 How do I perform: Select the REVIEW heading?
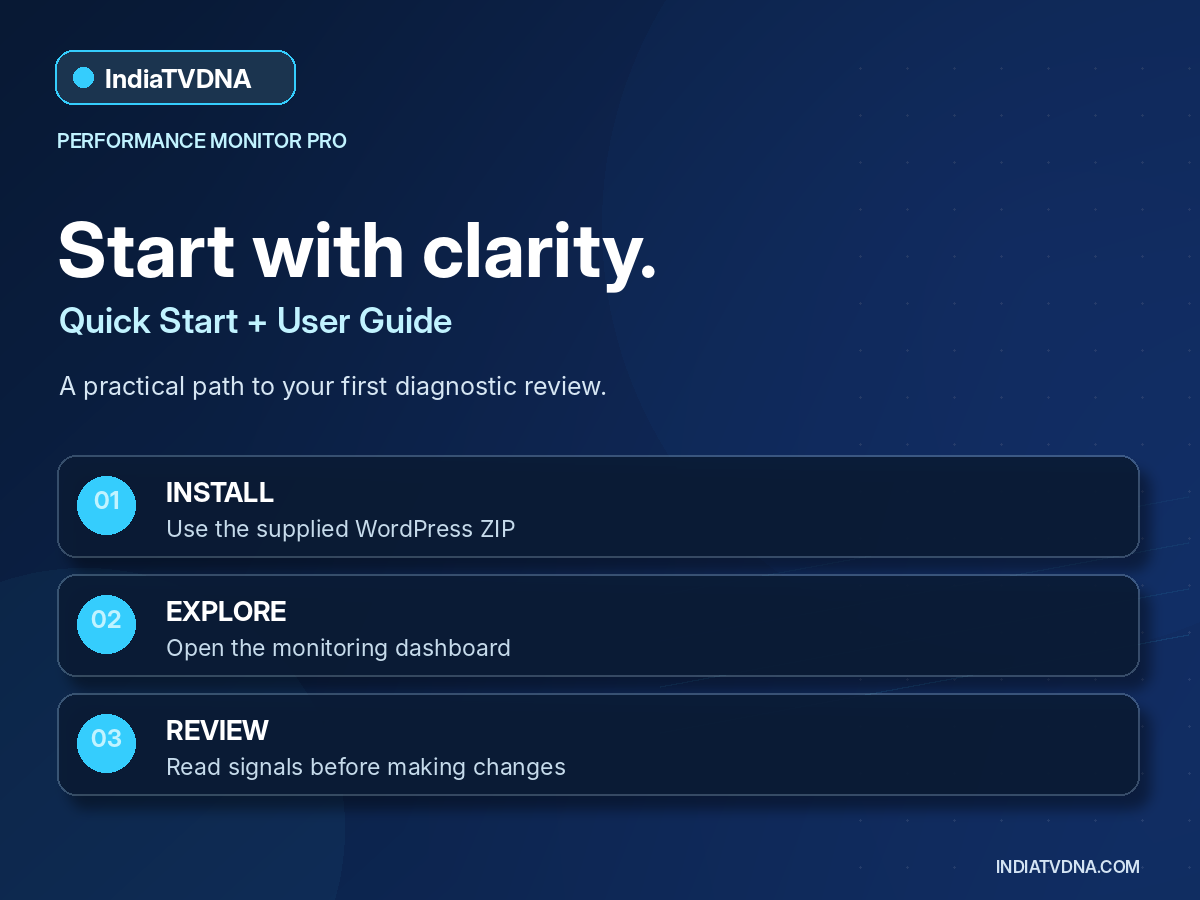pyautogui.click(x=217, y=731)
